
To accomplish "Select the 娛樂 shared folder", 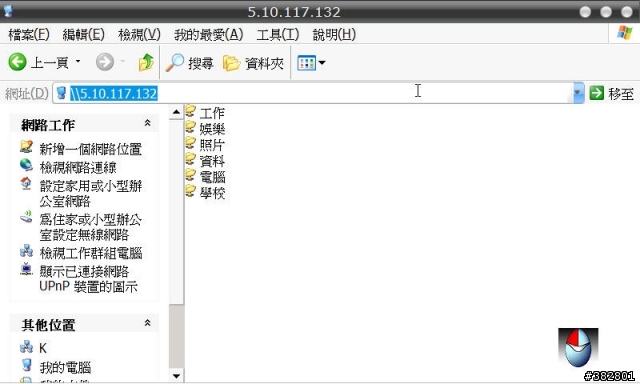I will coord(205,129).
